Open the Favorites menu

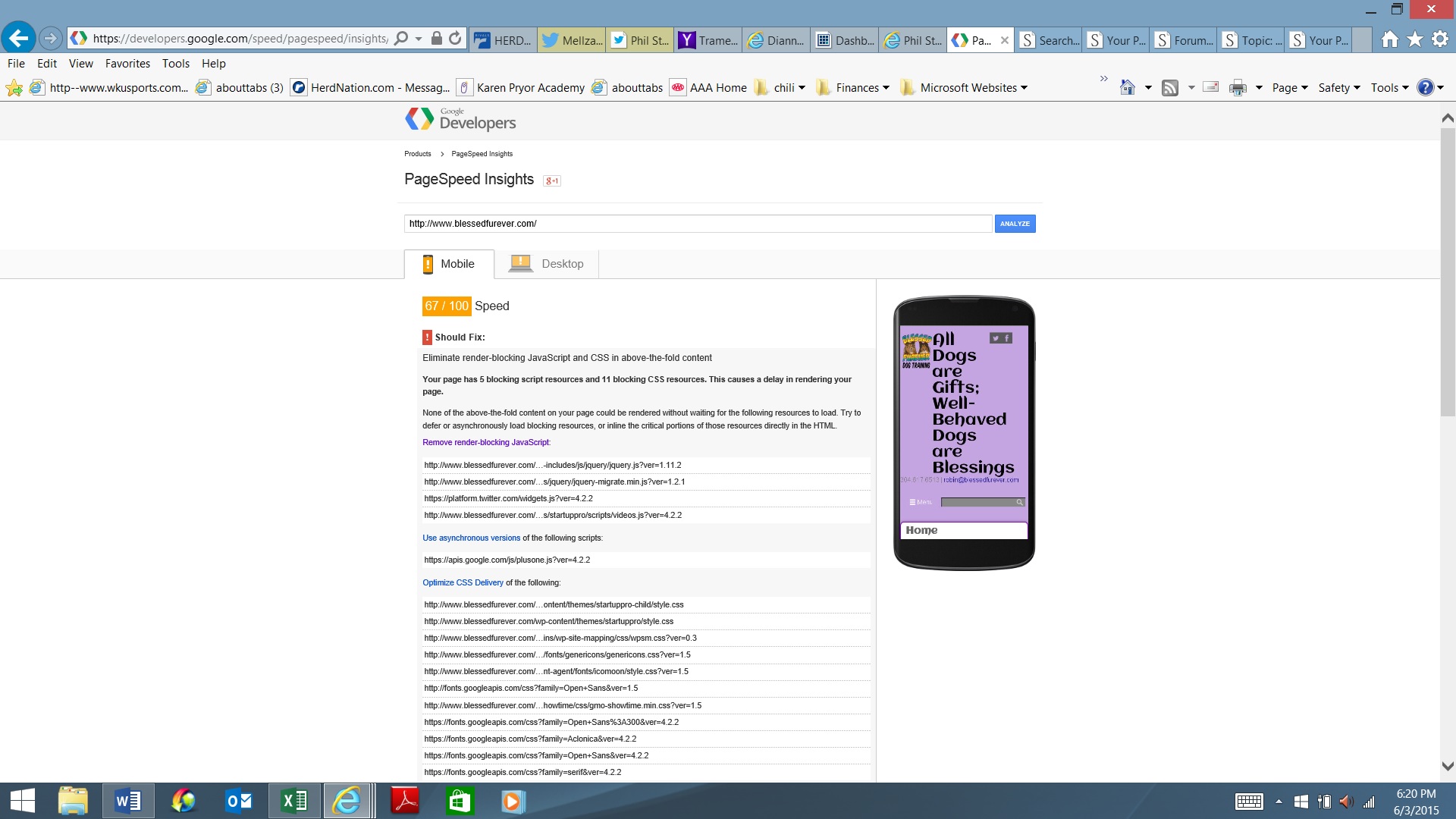pyautogui.click(x=127, y=64)
